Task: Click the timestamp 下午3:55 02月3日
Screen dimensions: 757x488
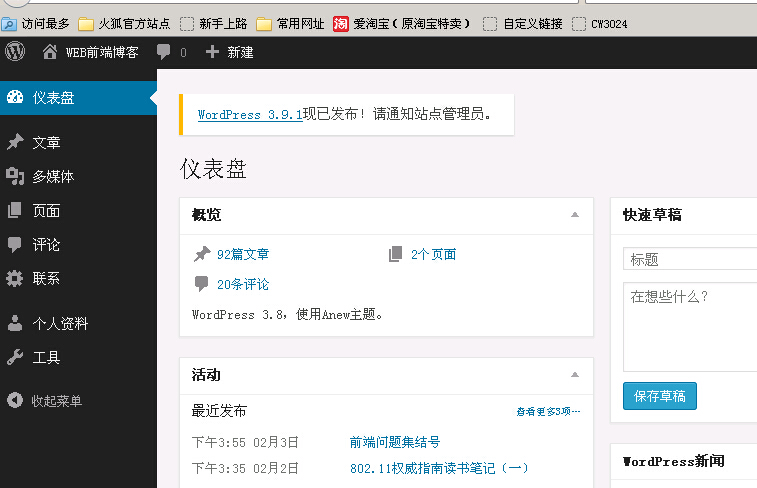Action: click(245, 442)
